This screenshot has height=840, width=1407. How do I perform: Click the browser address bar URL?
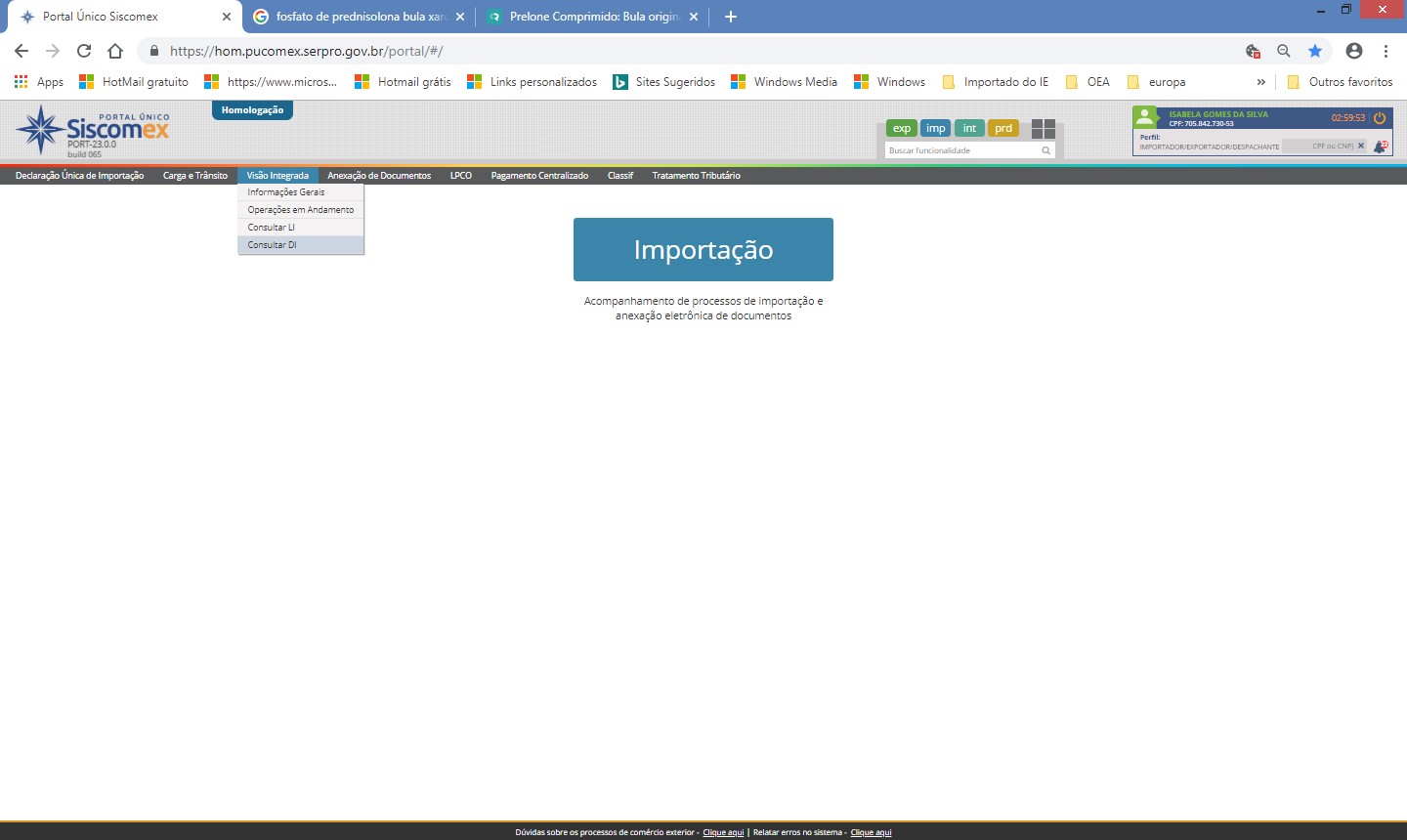(x=307, y=51)
